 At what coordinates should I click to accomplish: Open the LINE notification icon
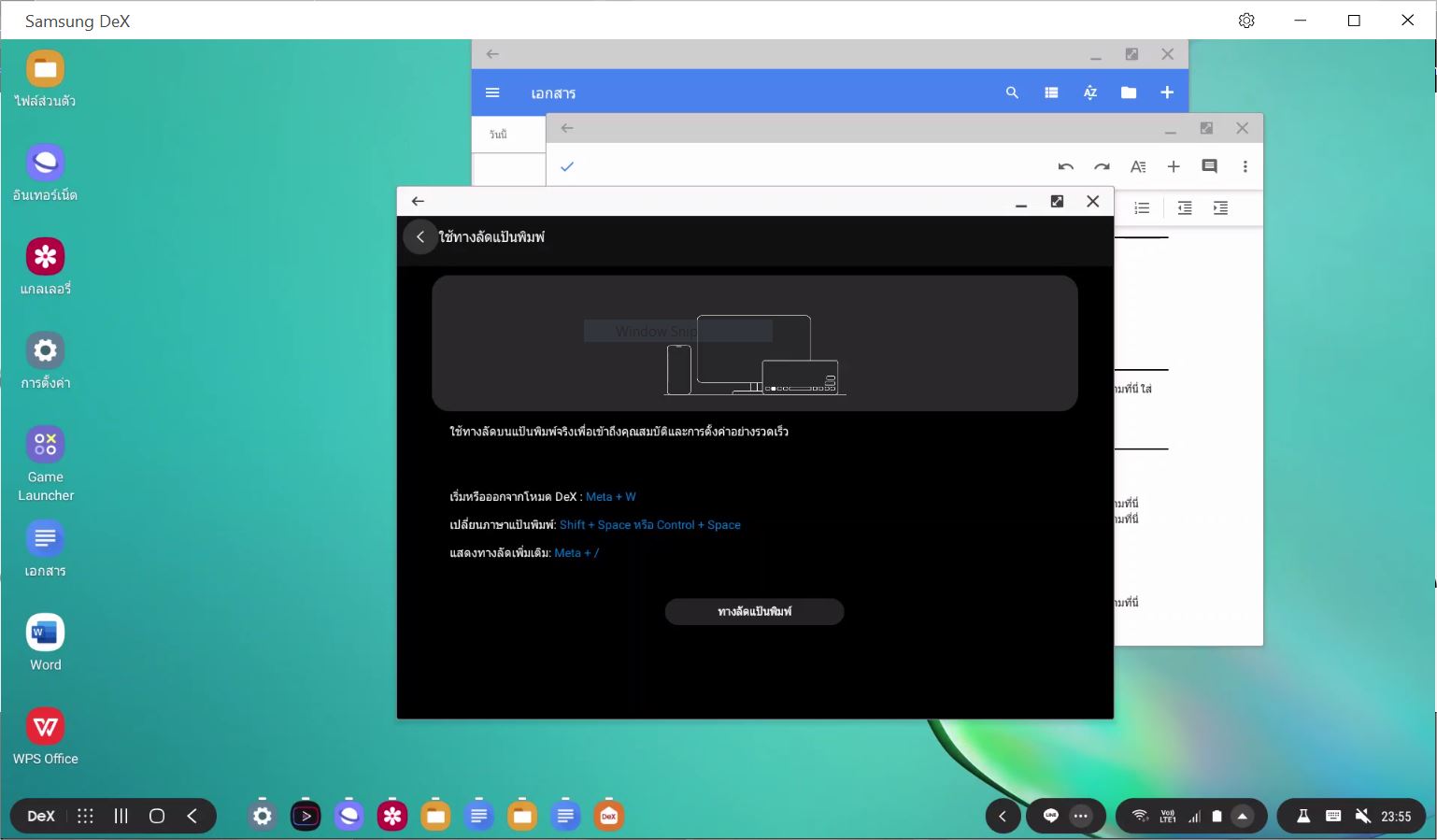(x=1050, y=816)
